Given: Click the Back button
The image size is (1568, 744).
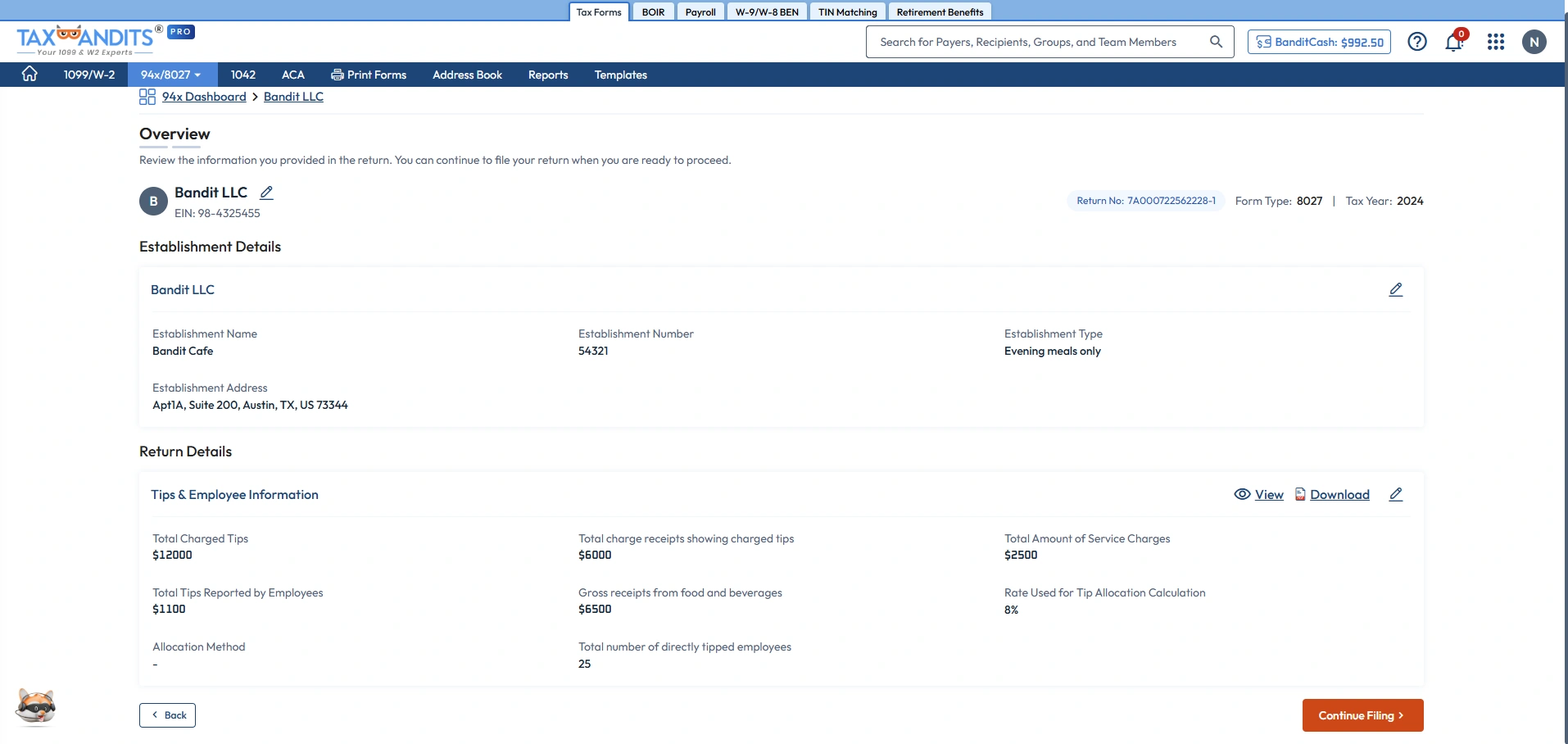Looking at the screenshot, I should tap(167, 715).
